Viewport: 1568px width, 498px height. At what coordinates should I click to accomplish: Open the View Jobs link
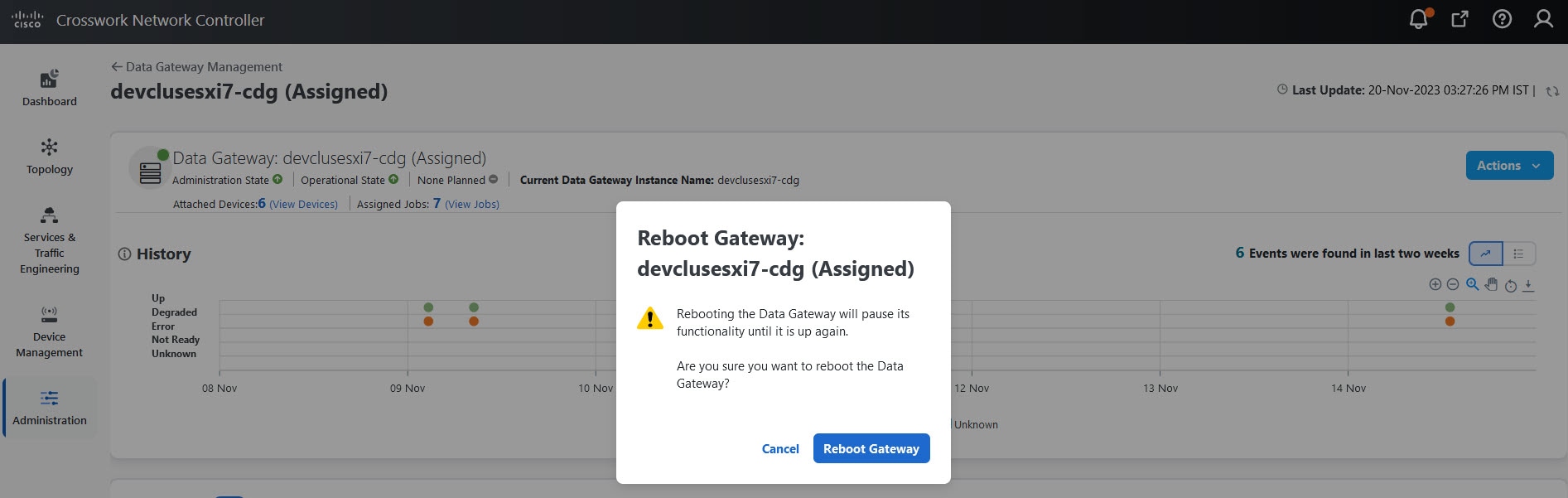(472, 205)
